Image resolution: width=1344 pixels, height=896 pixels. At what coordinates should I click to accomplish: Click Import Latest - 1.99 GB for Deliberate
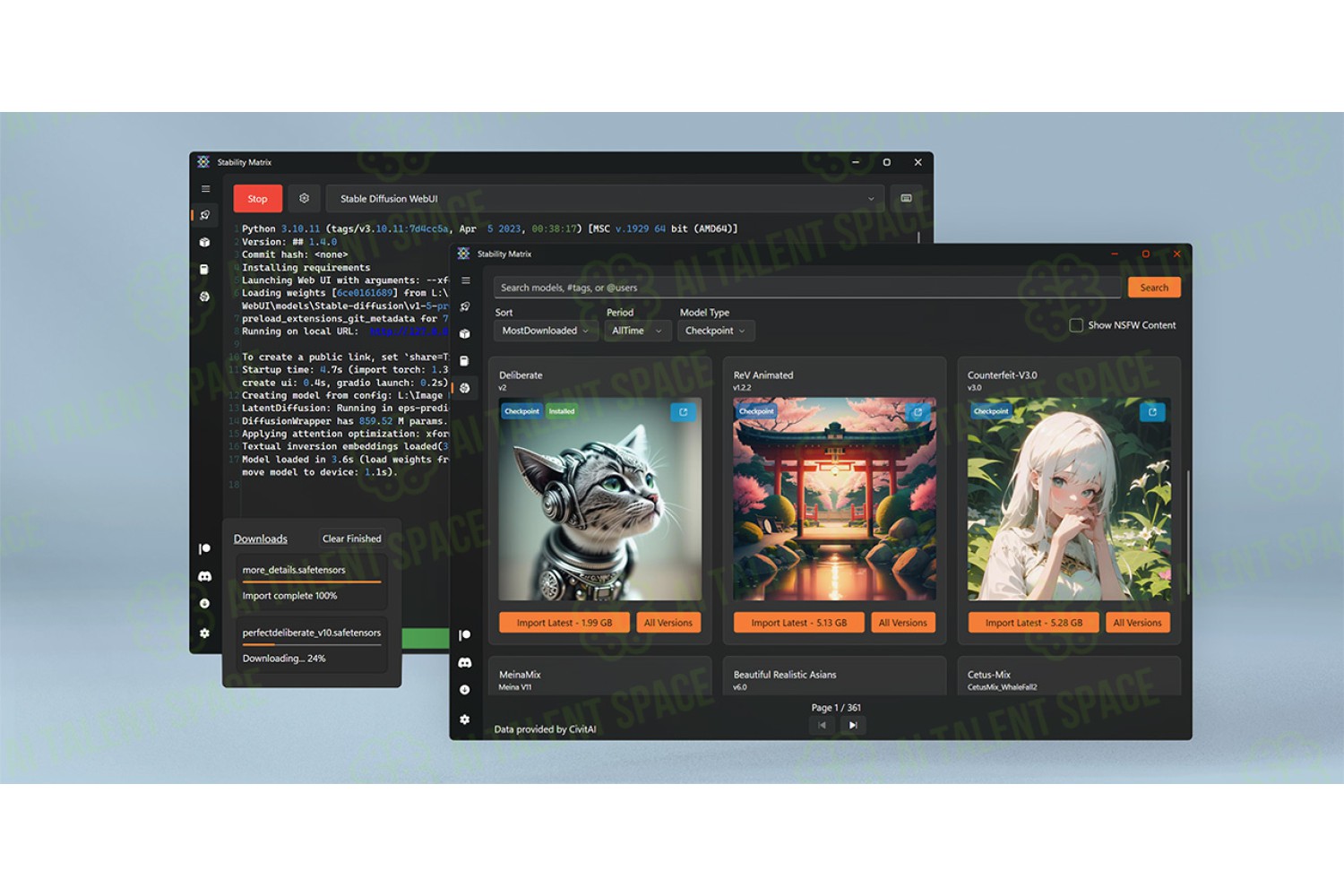pyautogui.click(x=564, y=623)
